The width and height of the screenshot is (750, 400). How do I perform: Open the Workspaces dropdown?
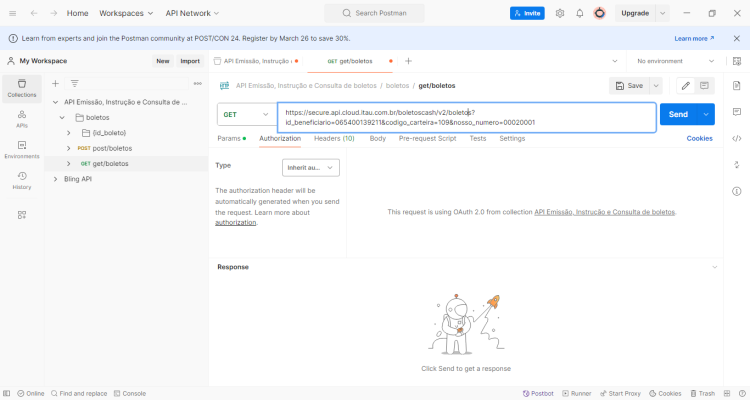126,13
